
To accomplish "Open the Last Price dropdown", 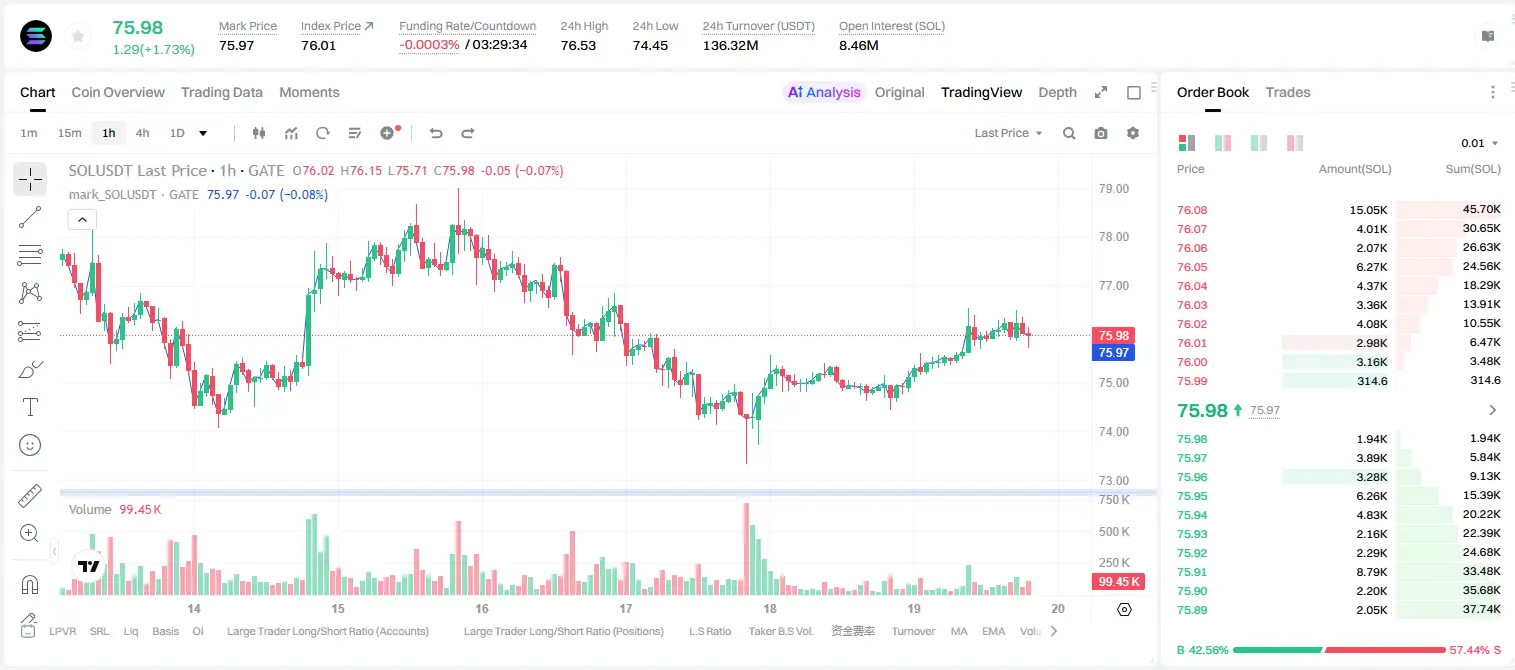I will pos(1008,133).
